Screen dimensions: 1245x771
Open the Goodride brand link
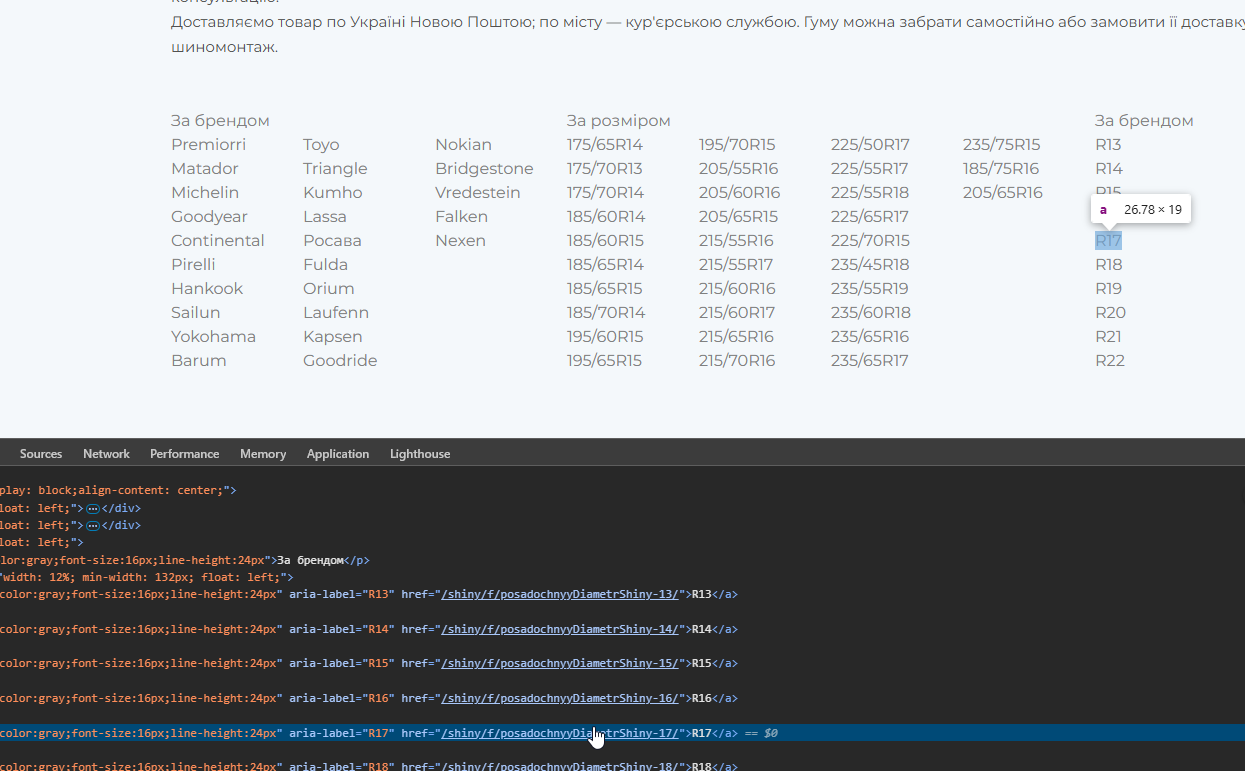(340, 361)
